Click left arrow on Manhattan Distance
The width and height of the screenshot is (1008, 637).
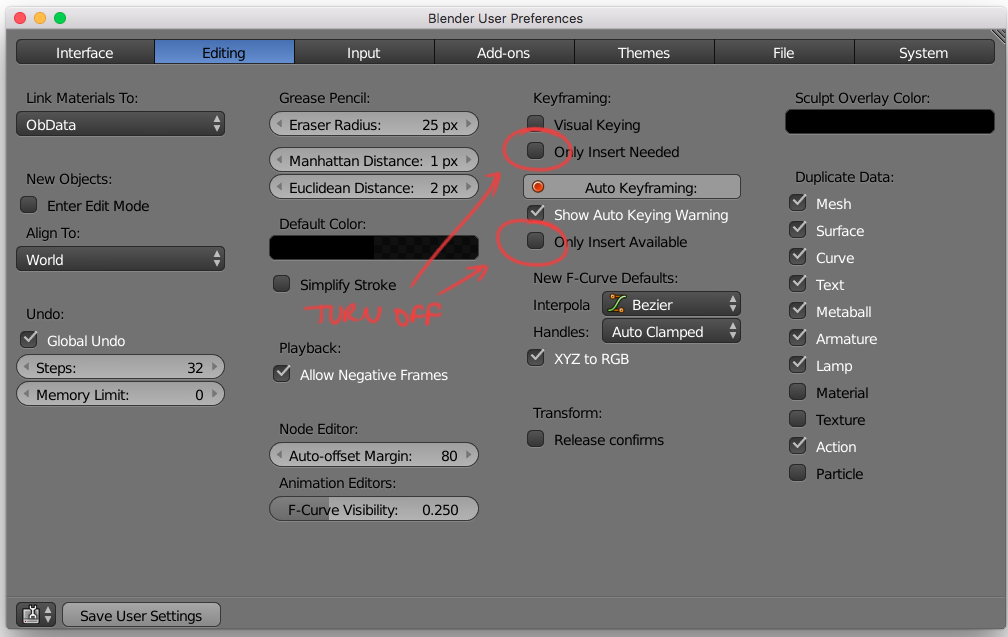[279, 160]
